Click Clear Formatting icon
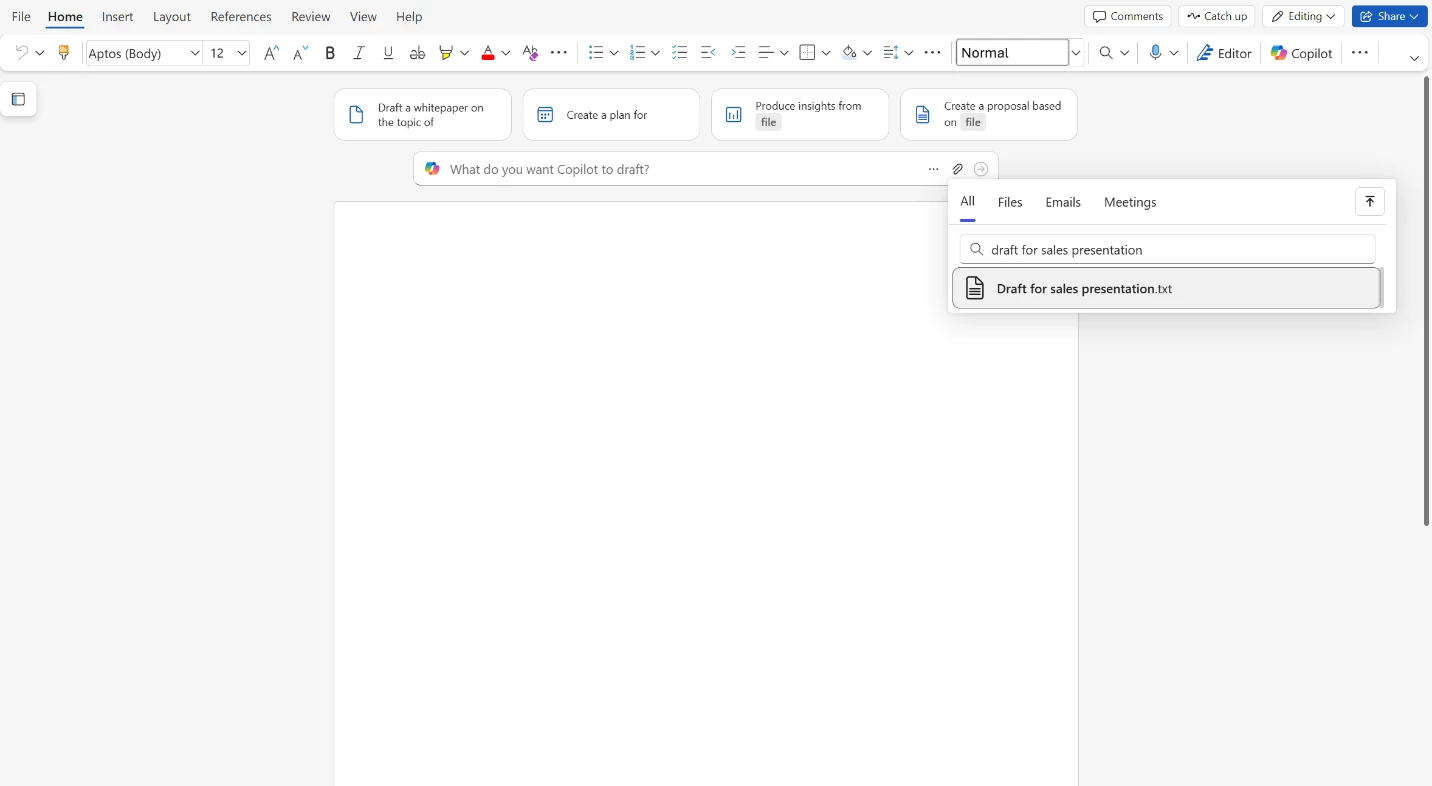 coord(530,53)
